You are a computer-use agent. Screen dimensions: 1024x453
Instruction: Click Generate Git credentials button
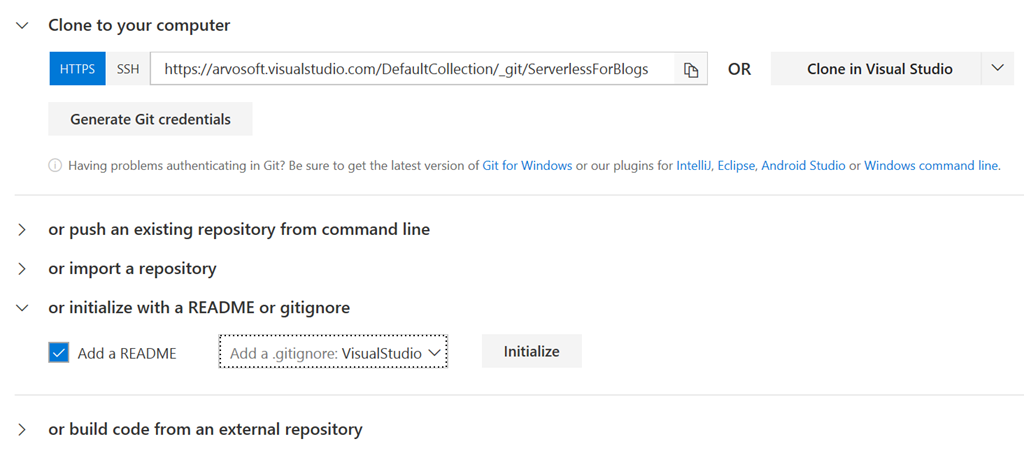coord(150,119)
